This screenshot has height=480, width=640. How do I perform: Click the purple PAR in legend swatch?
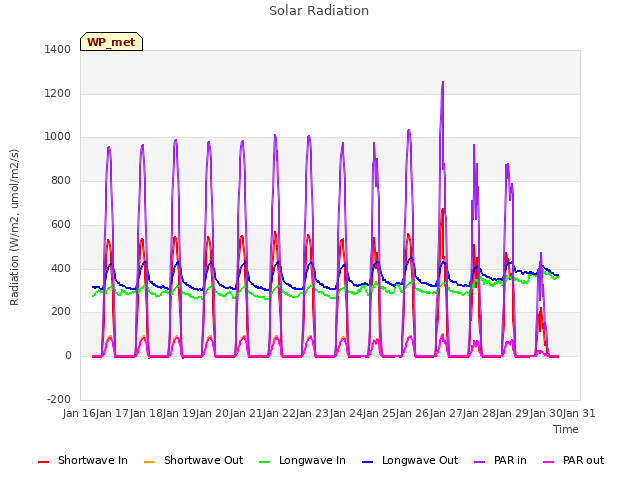pos(480,462)
